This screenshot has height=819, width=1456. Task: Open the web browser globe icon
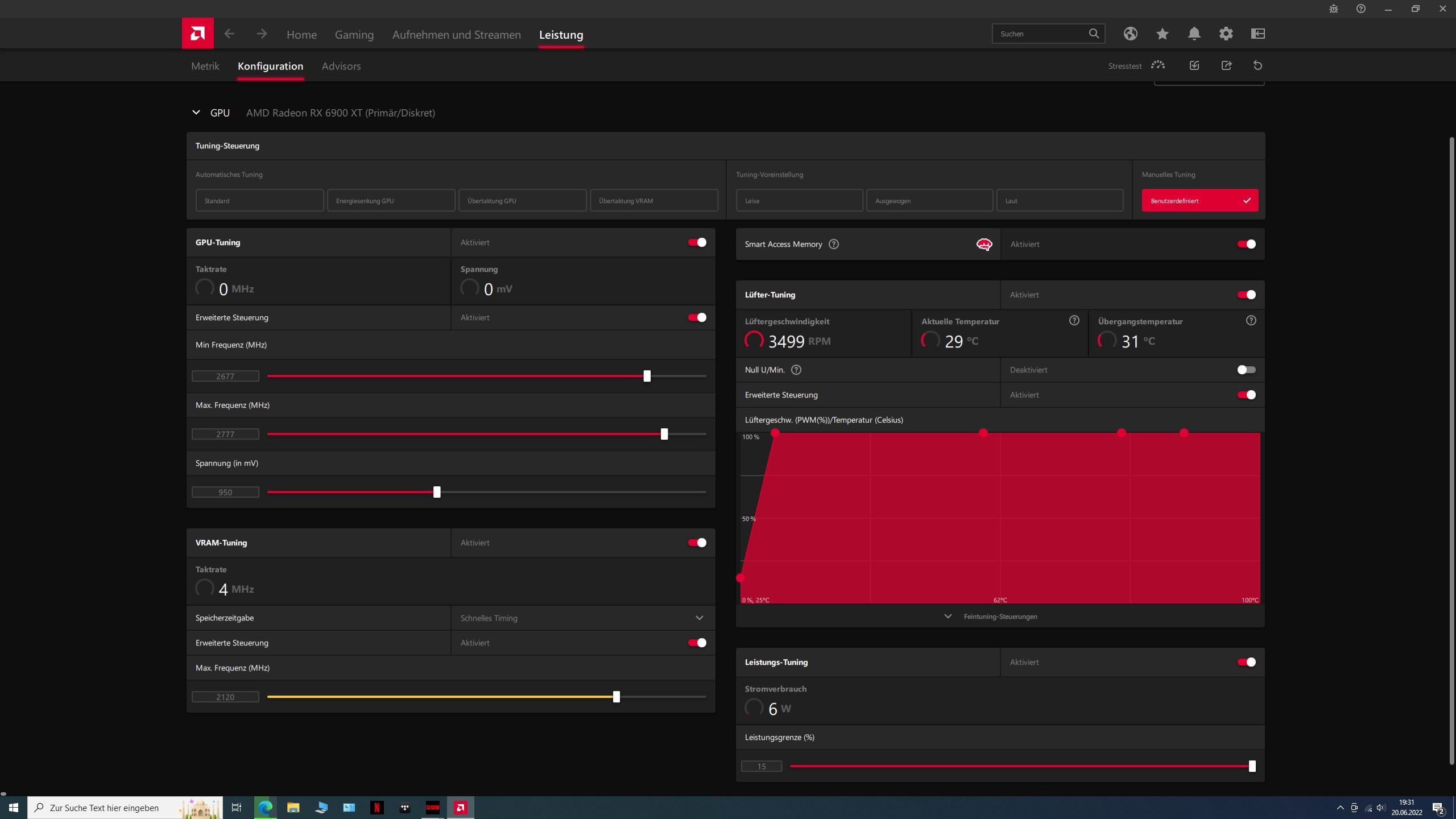1130,34
